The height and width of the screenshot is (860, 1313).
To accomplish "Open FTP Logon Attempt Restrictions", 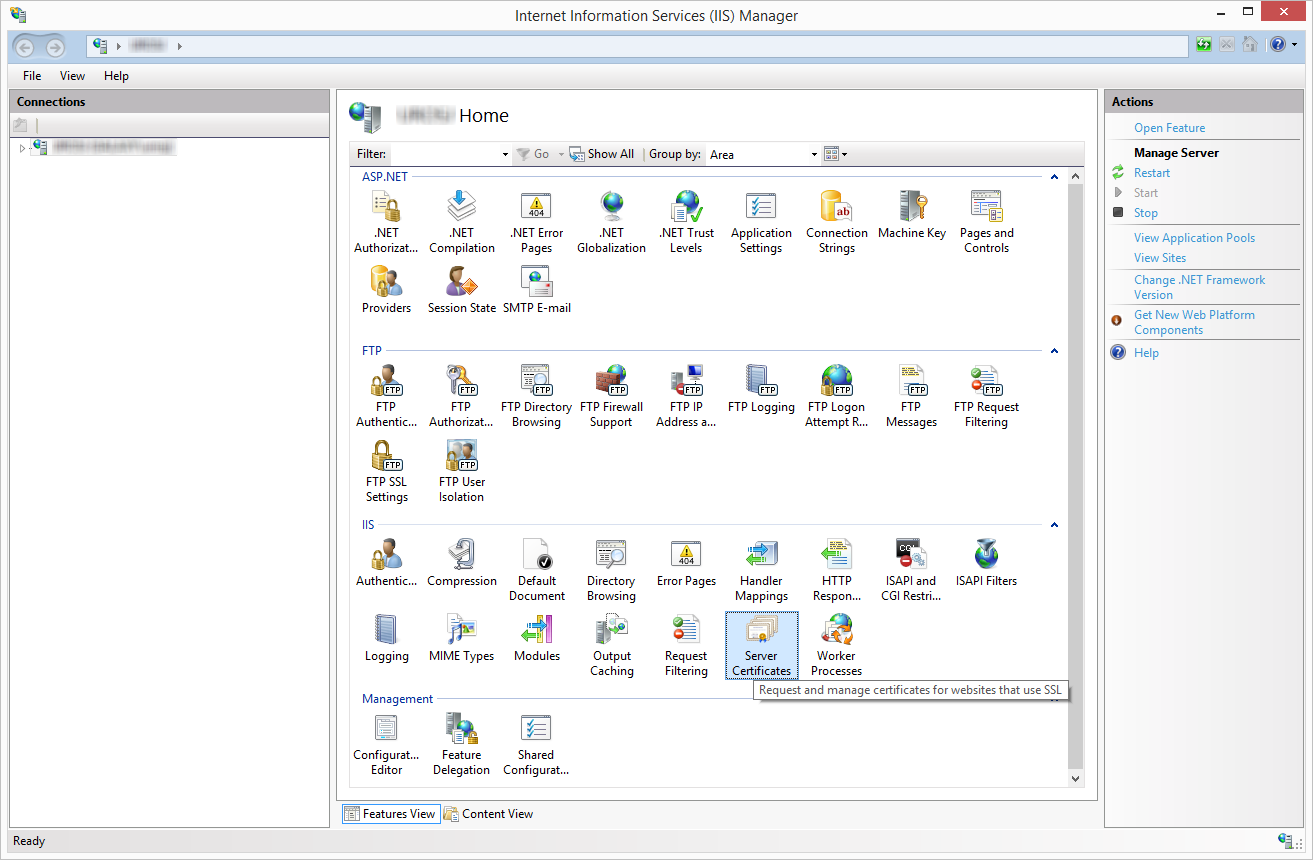I will click(x=836, y=396).
